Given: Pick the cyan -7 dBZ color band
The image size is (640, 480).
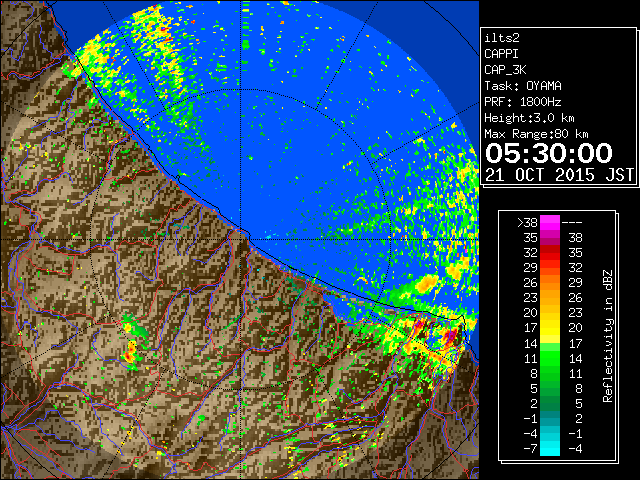Looking at the screenshot, I should (550, 449).
